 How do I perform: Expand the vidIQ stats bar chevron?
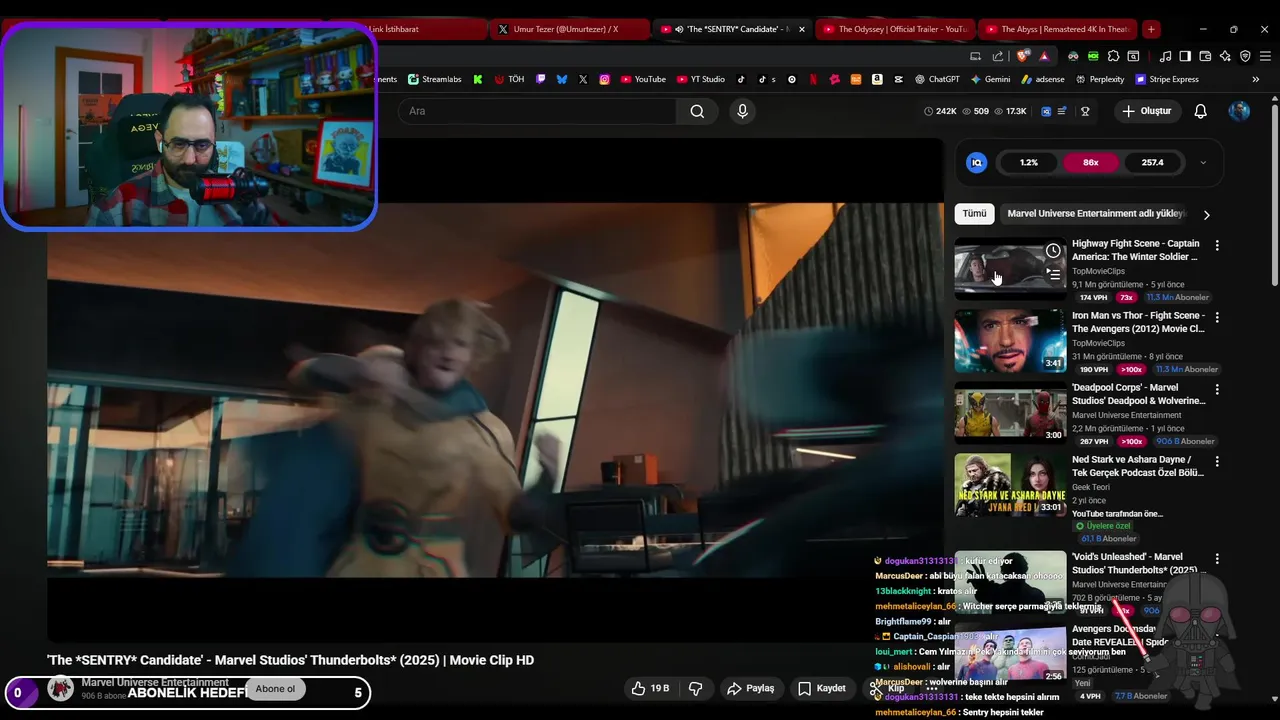pyautogui.click(x=1203, y=162)
